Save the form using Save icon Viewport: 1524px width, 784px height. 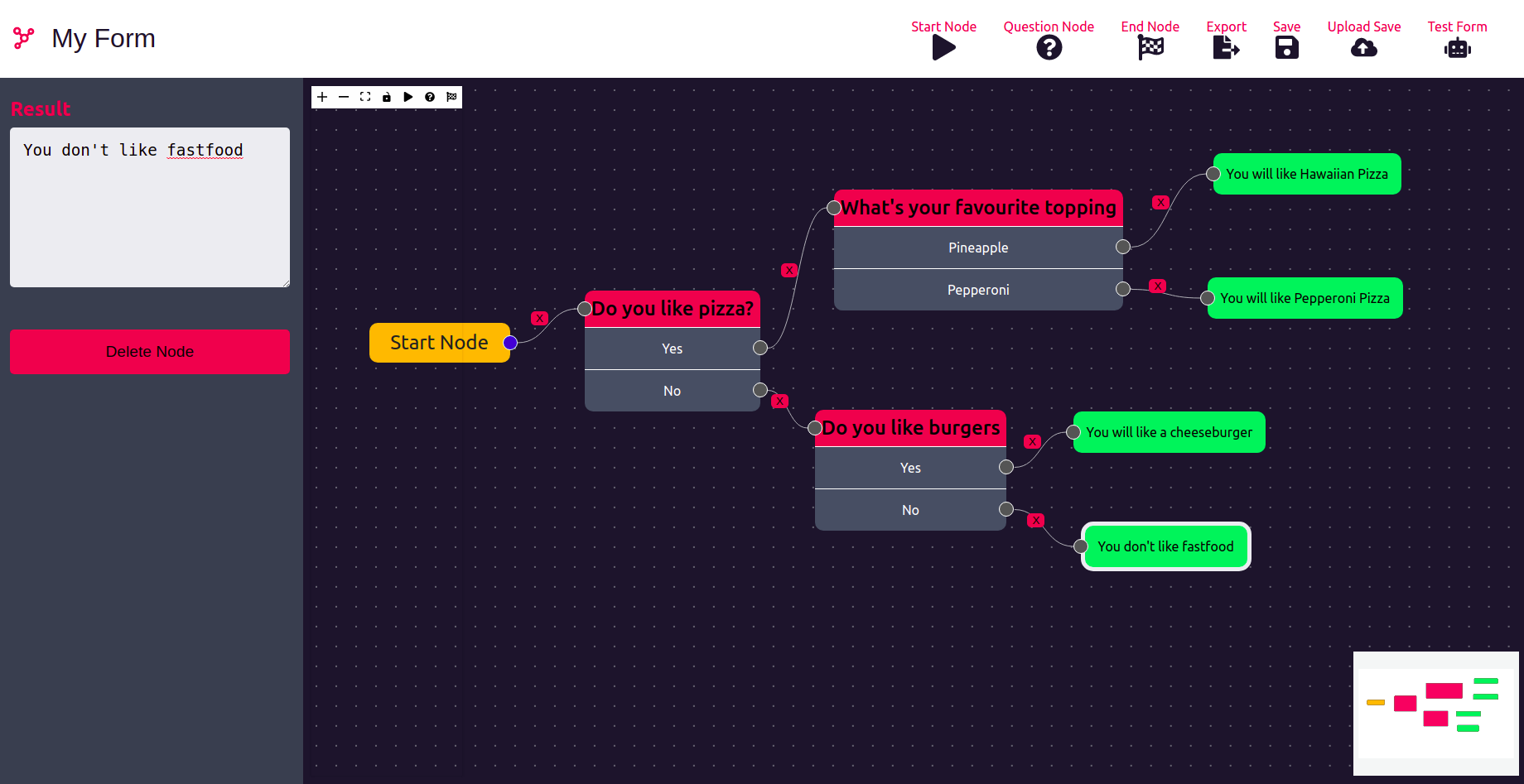point(1286,48)
